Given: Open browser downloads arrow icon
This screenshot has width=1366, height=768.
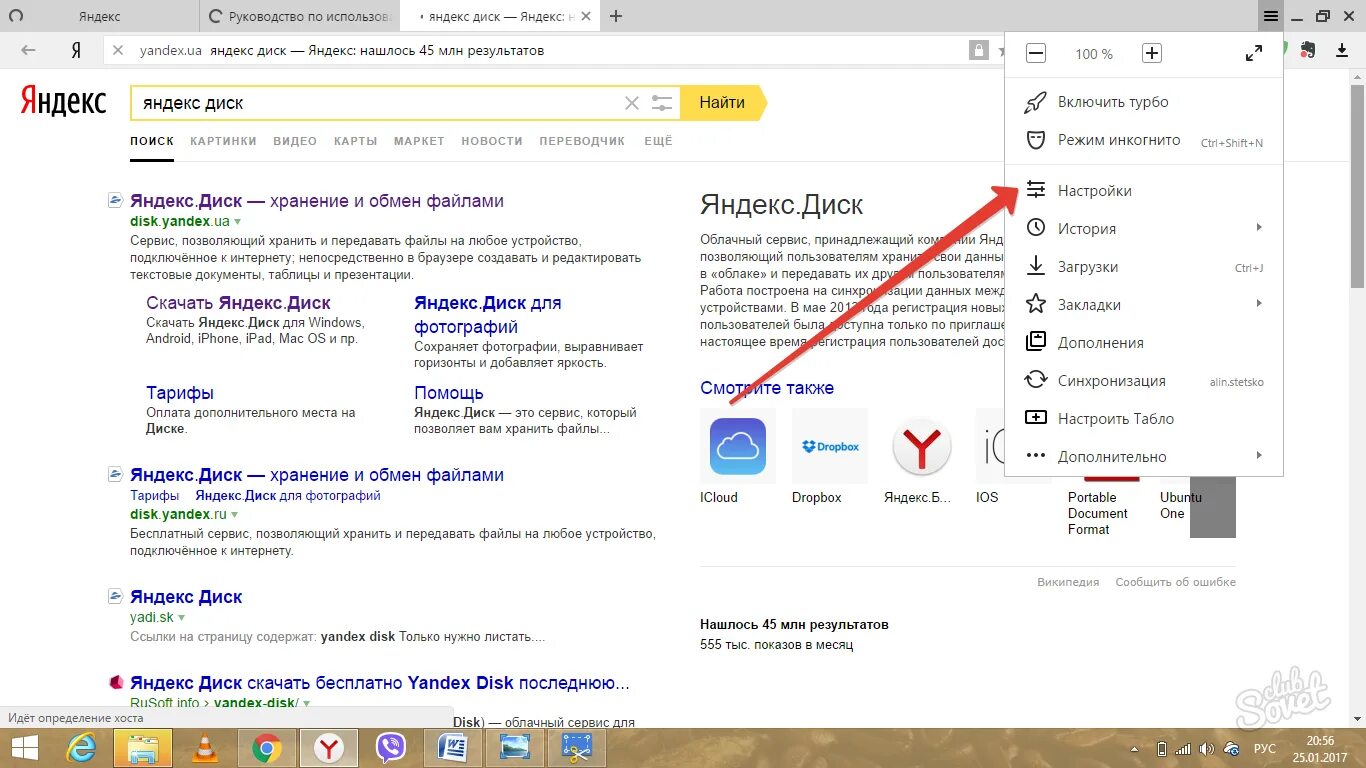Looking at the screenshot, I should [x=1342, y=50].
